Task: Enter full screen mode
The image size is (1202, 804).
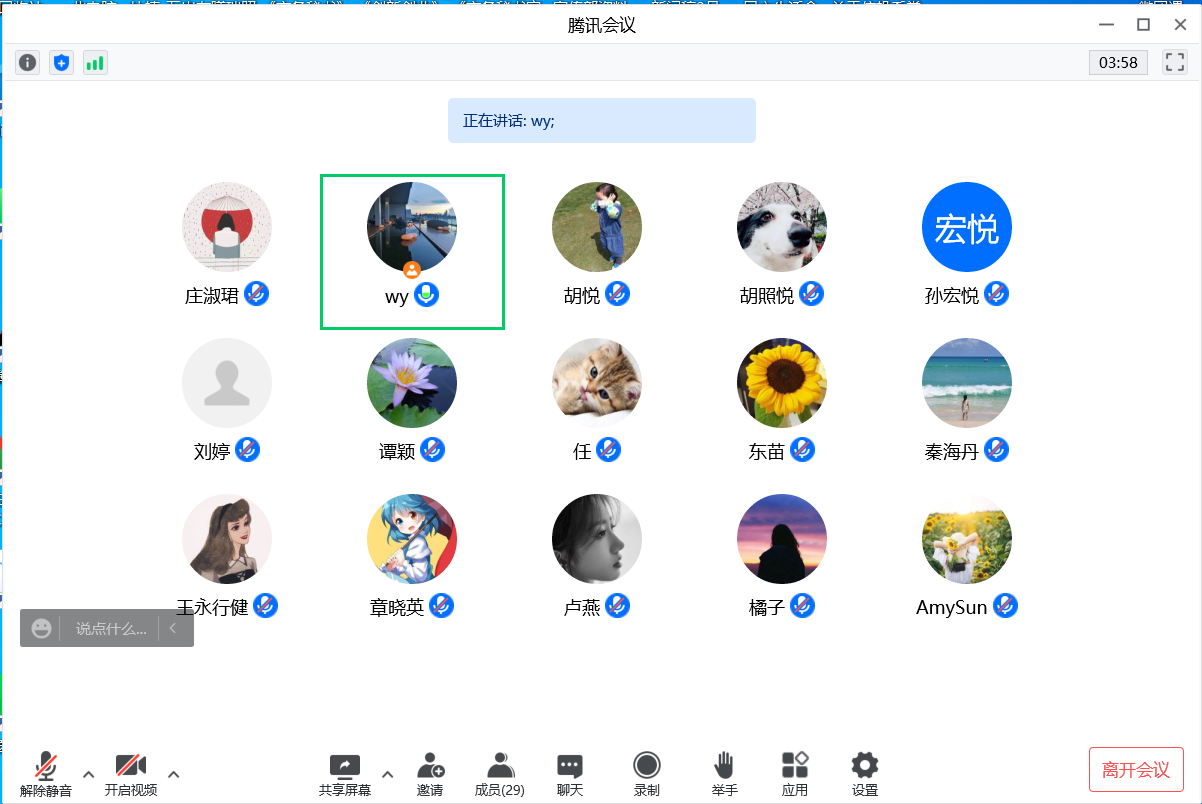Action: tap(1175, 62)
